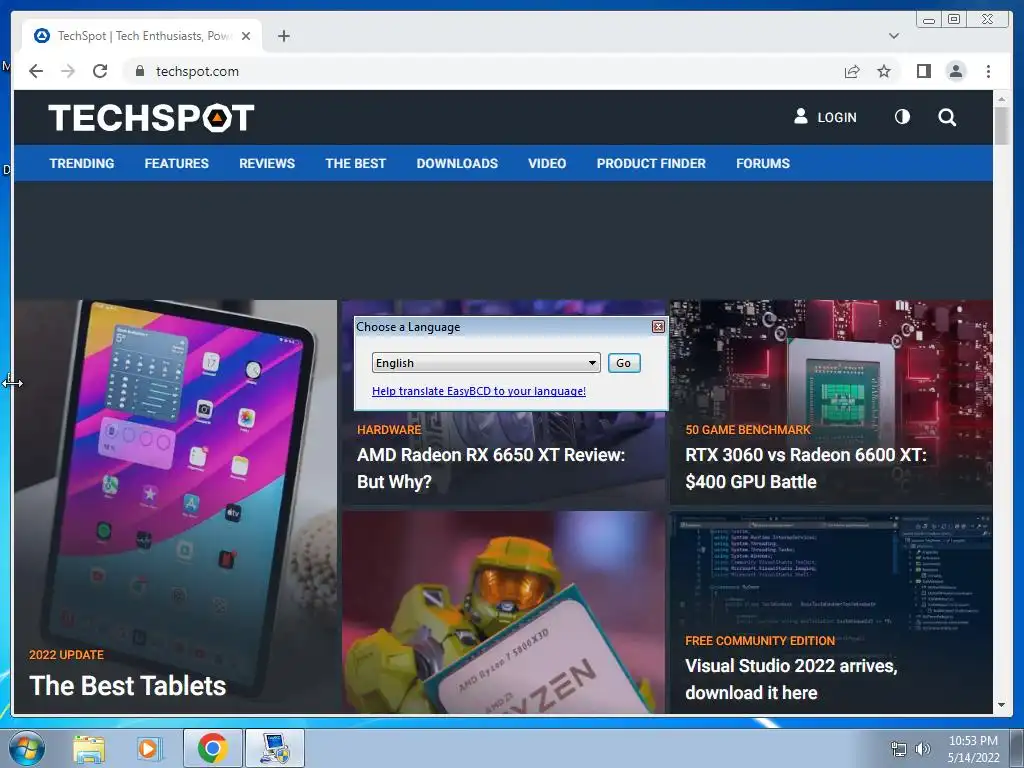This screenshot has width=1024, height=768.
Task: Click the padlock site info icon
Action: 139,71
